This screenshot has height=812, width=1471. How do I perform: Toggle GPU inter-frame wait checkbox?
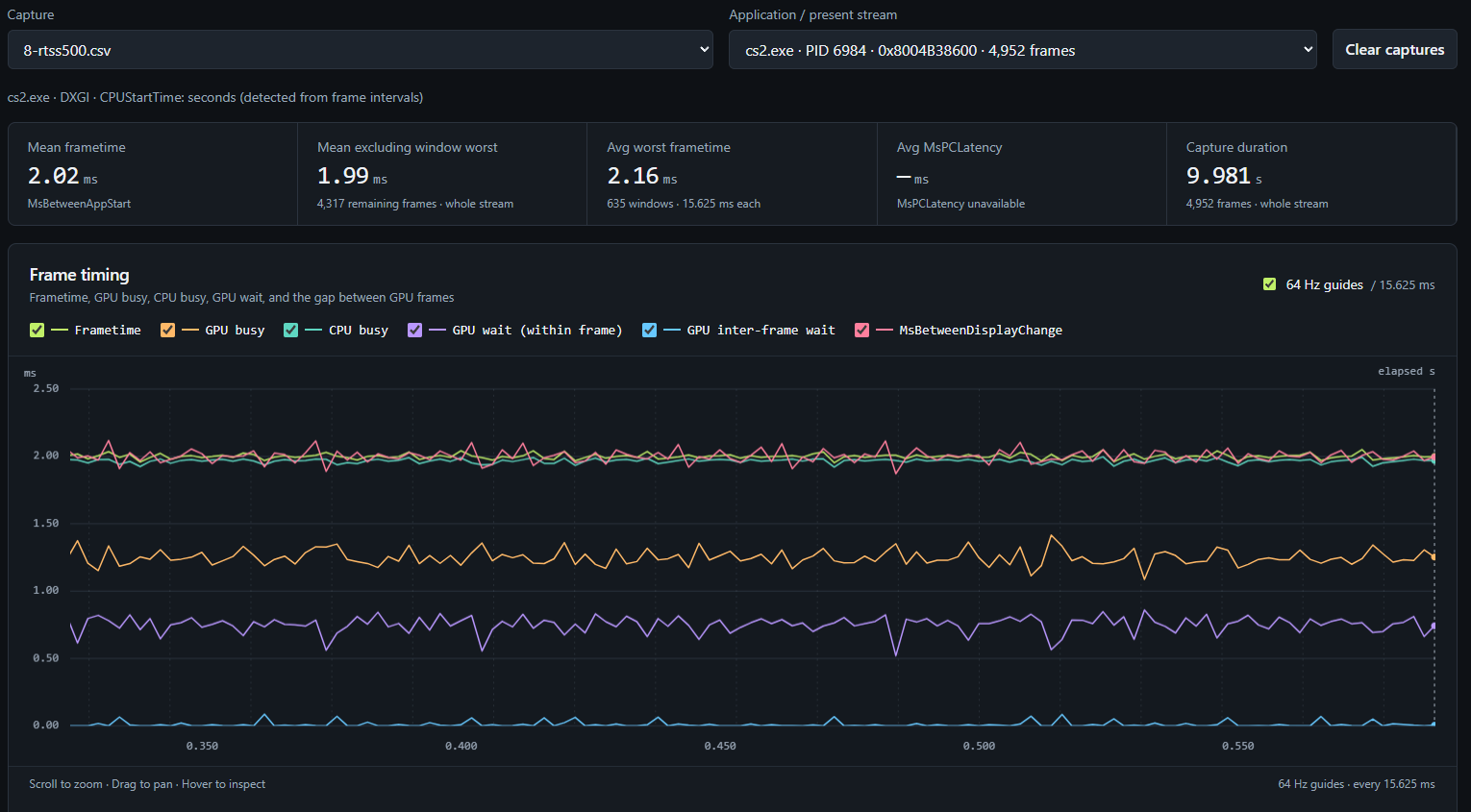[x=650, y=330]
